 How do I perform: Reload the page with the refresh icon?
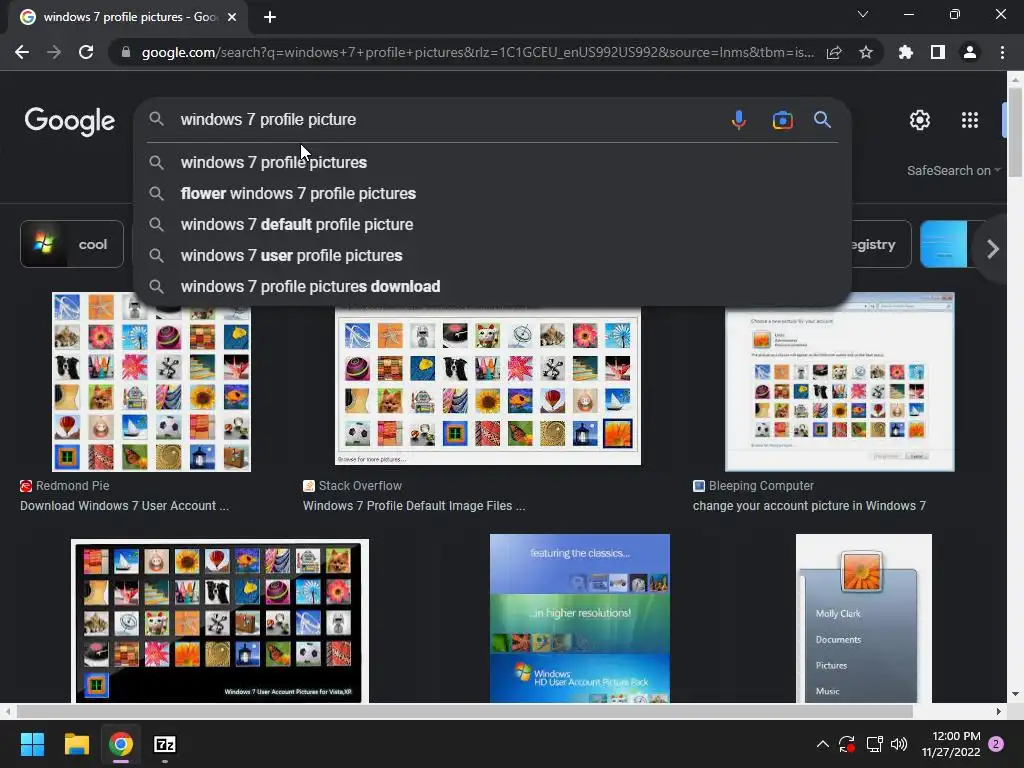[86, 52]
